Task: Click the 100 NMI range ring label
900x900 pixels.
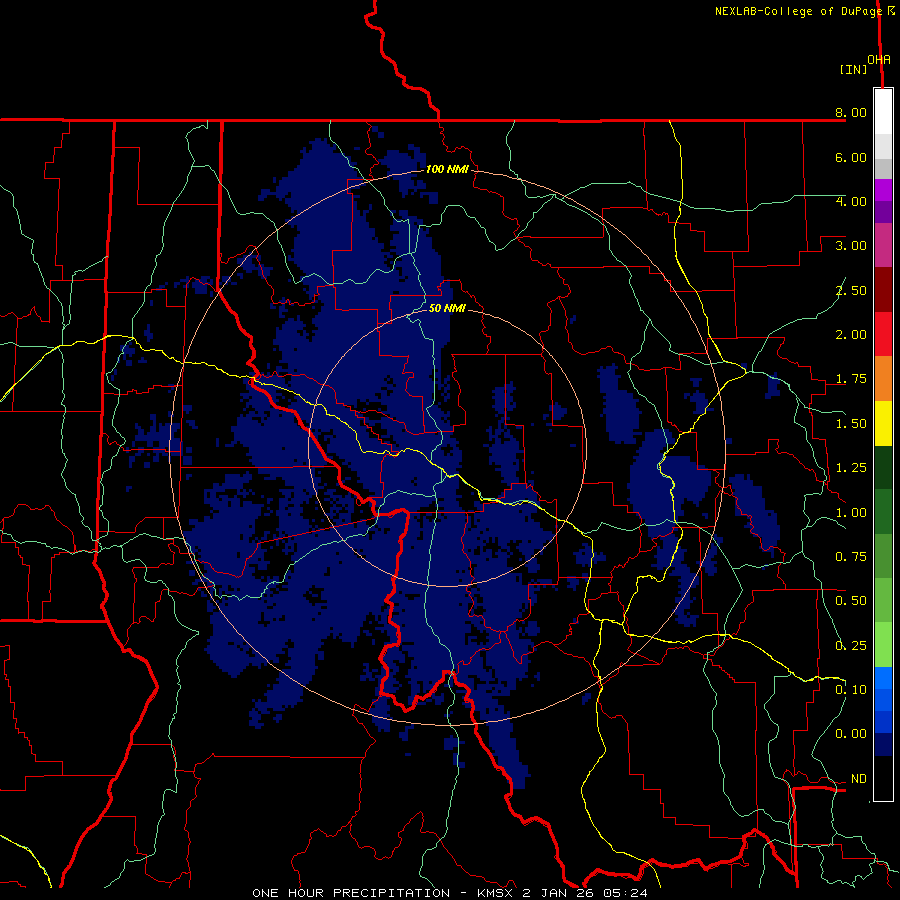Action: point(447,169)
